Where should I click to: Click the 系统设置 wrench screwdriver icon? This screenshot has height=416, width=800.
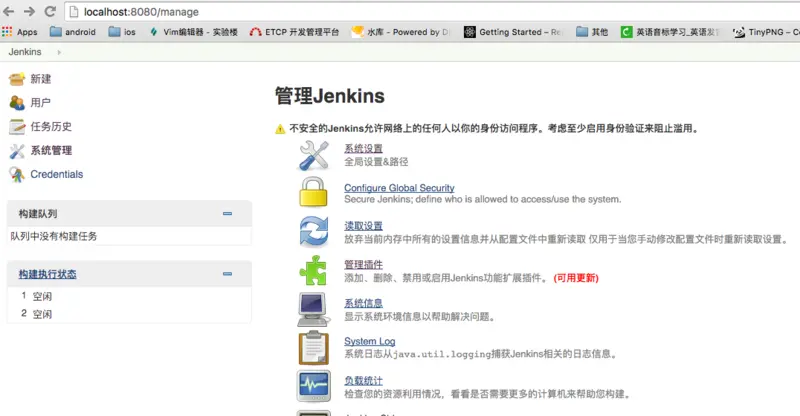click(x=314, y=156)
